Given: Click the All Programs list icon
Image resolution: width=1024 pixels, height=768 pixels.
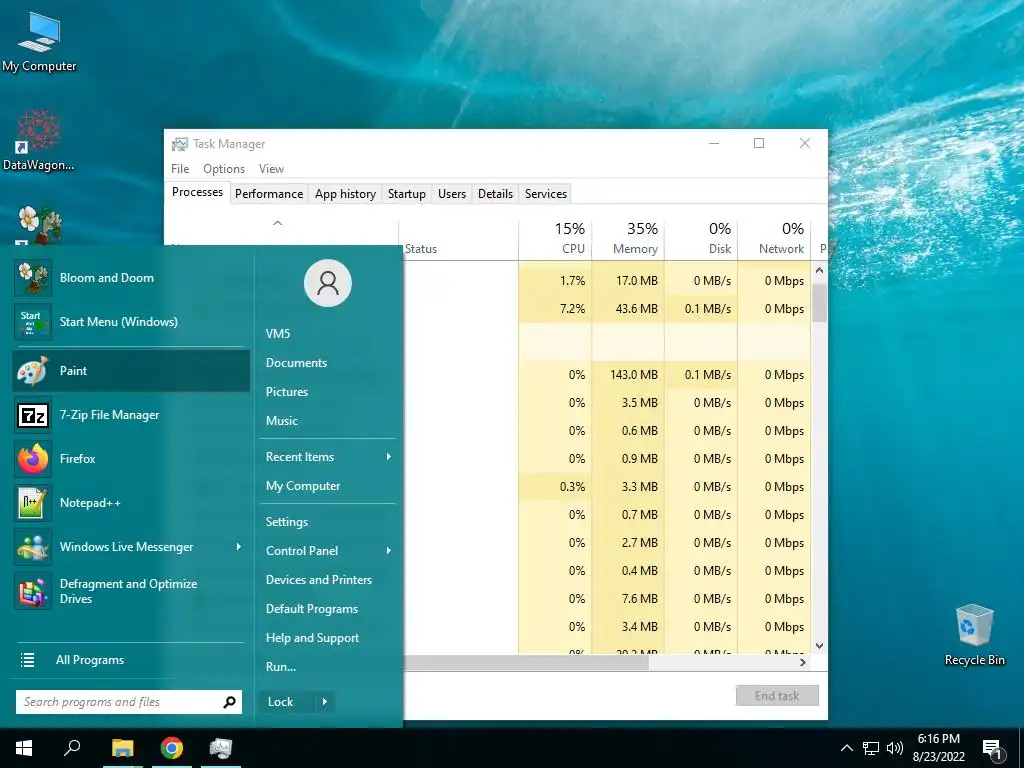Looking at the screenshot, I should tap(27, 660).
